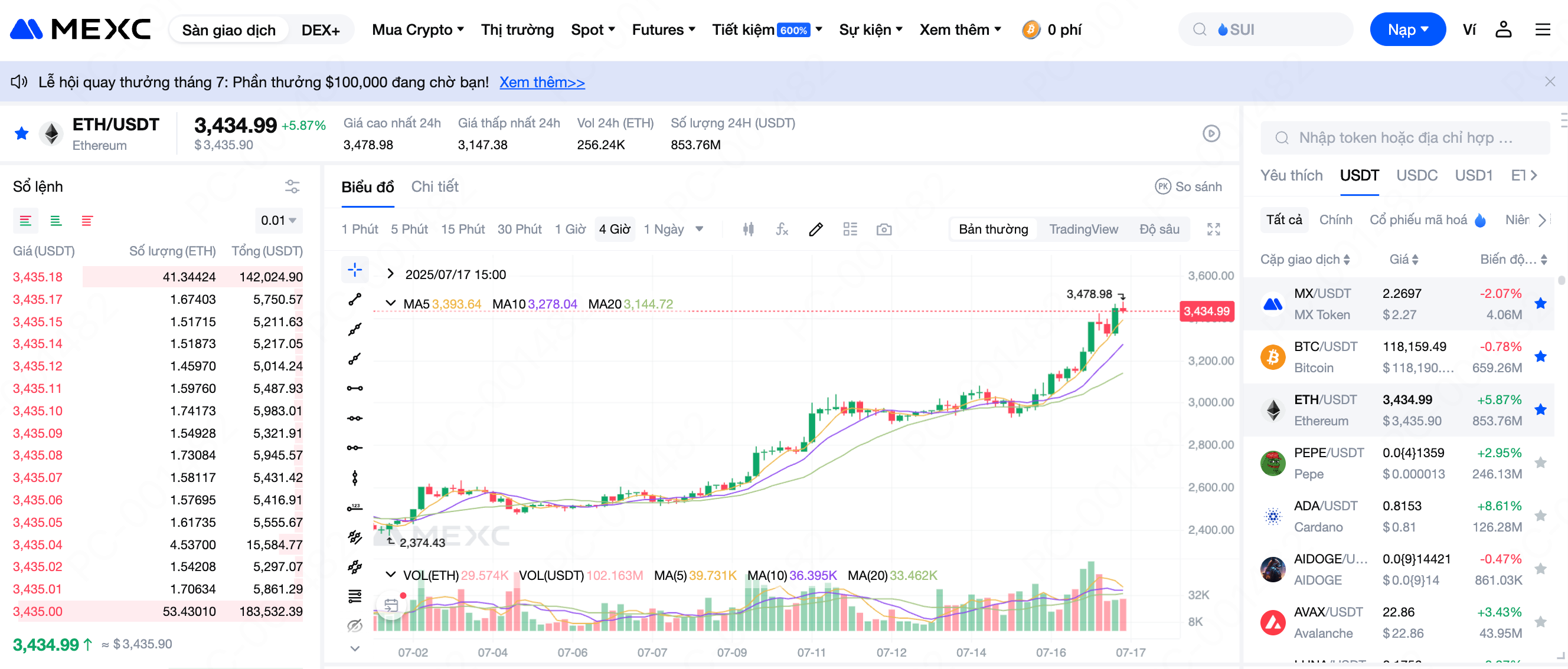Select the 15 Phút interval
Screen dimensions: 1568x669
coord(463,229)
